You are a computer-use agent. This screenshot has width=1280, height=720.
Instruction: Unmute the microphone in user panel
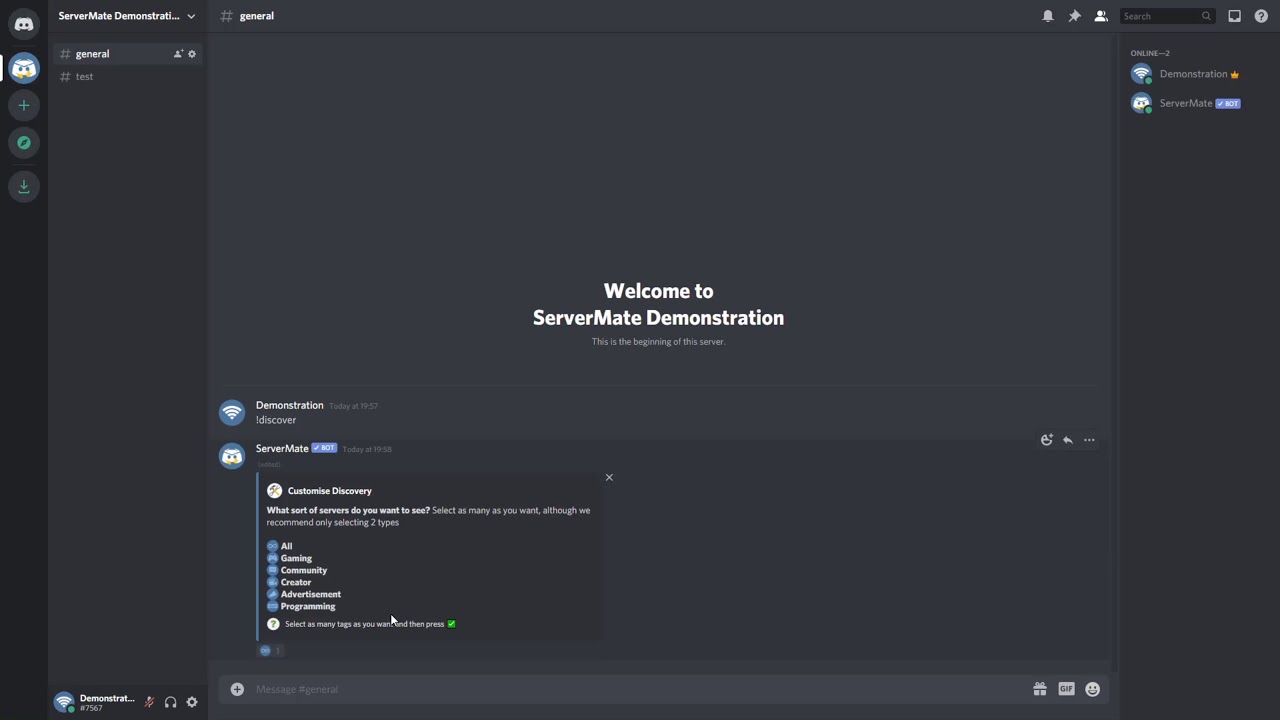coord(149,702)
